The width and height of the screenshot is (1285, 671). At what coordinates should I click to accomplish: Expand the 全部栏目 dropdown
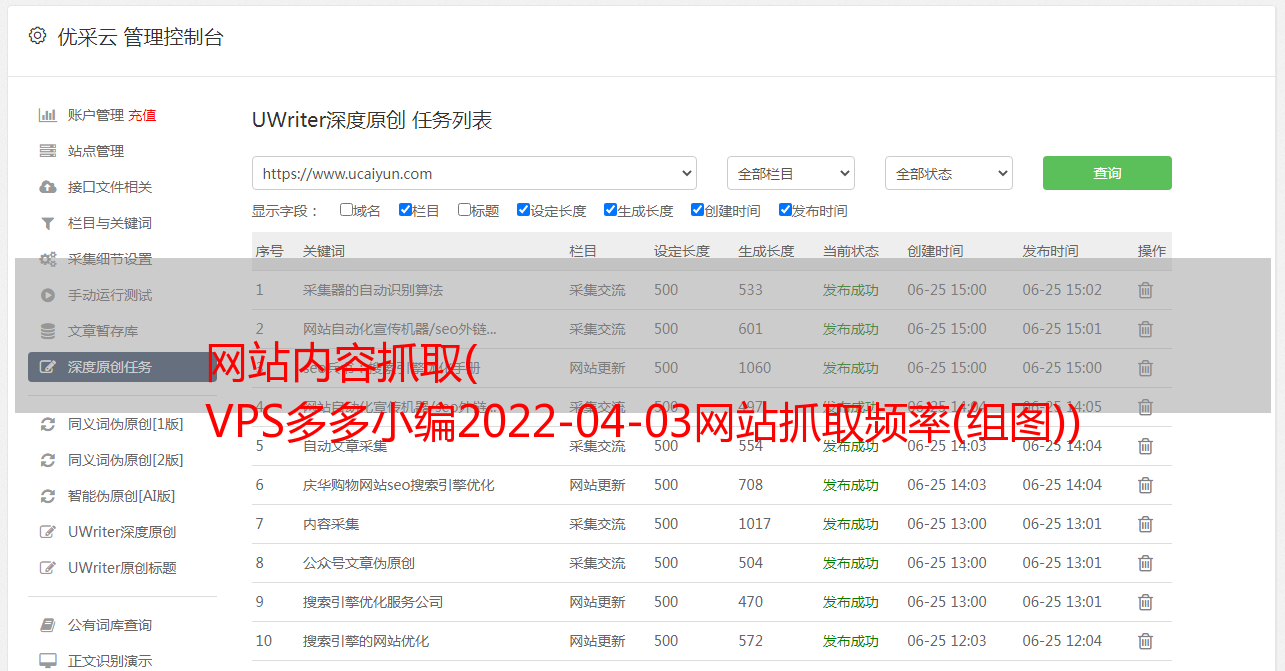[x=790, y=173]
